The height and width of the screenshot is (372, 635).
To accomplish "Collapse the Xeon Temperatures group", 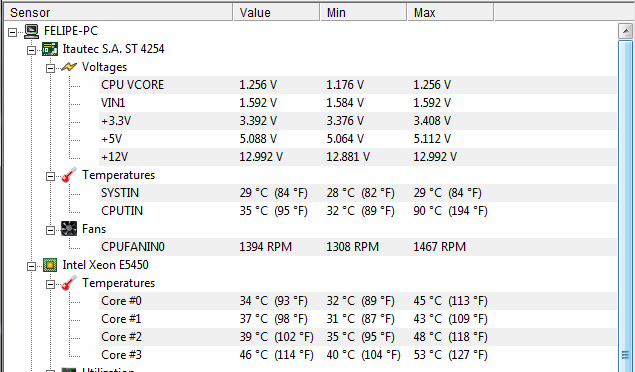I will (x=50, y=284).
